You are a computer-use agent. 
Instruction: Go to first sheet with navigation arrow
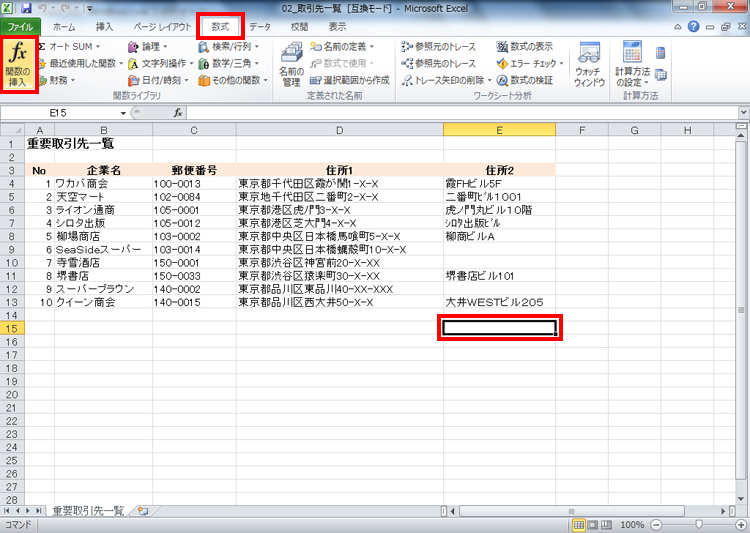click(x=7, y=511)
